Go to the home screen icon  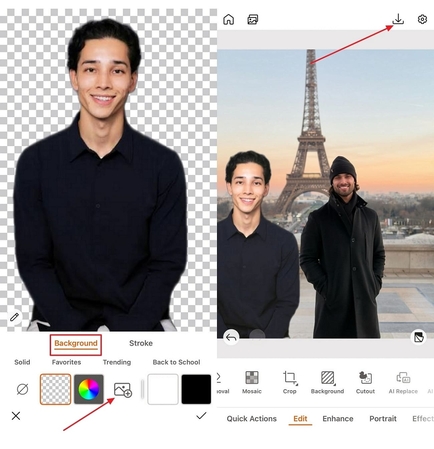(x=228, y=19)
